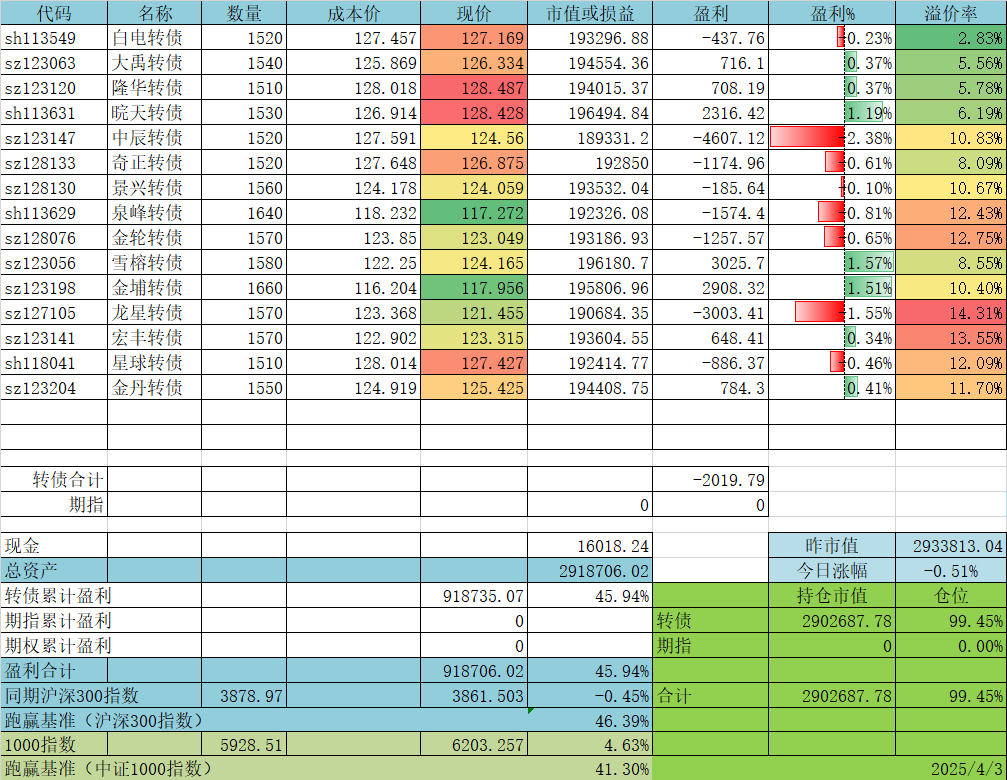This screenshot has width=1007, height=780.
Task: Click market value cell 192850
Action: tap(590, 163)
